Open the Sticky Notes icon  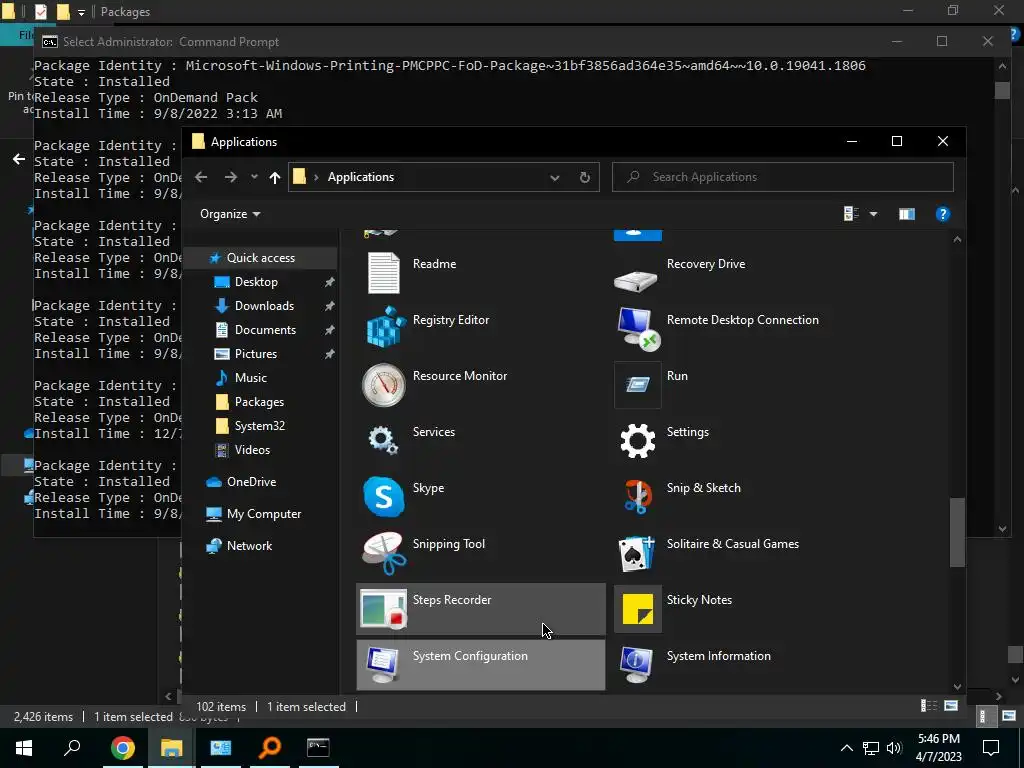(x=637, y=609)
